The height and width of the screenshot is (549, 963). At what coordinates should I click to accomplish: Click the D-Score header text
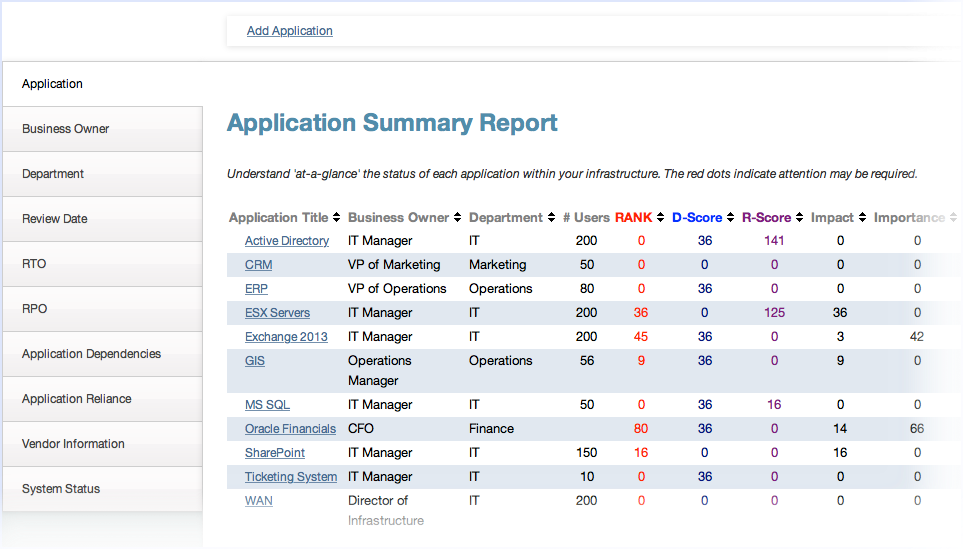pos(697,217)
